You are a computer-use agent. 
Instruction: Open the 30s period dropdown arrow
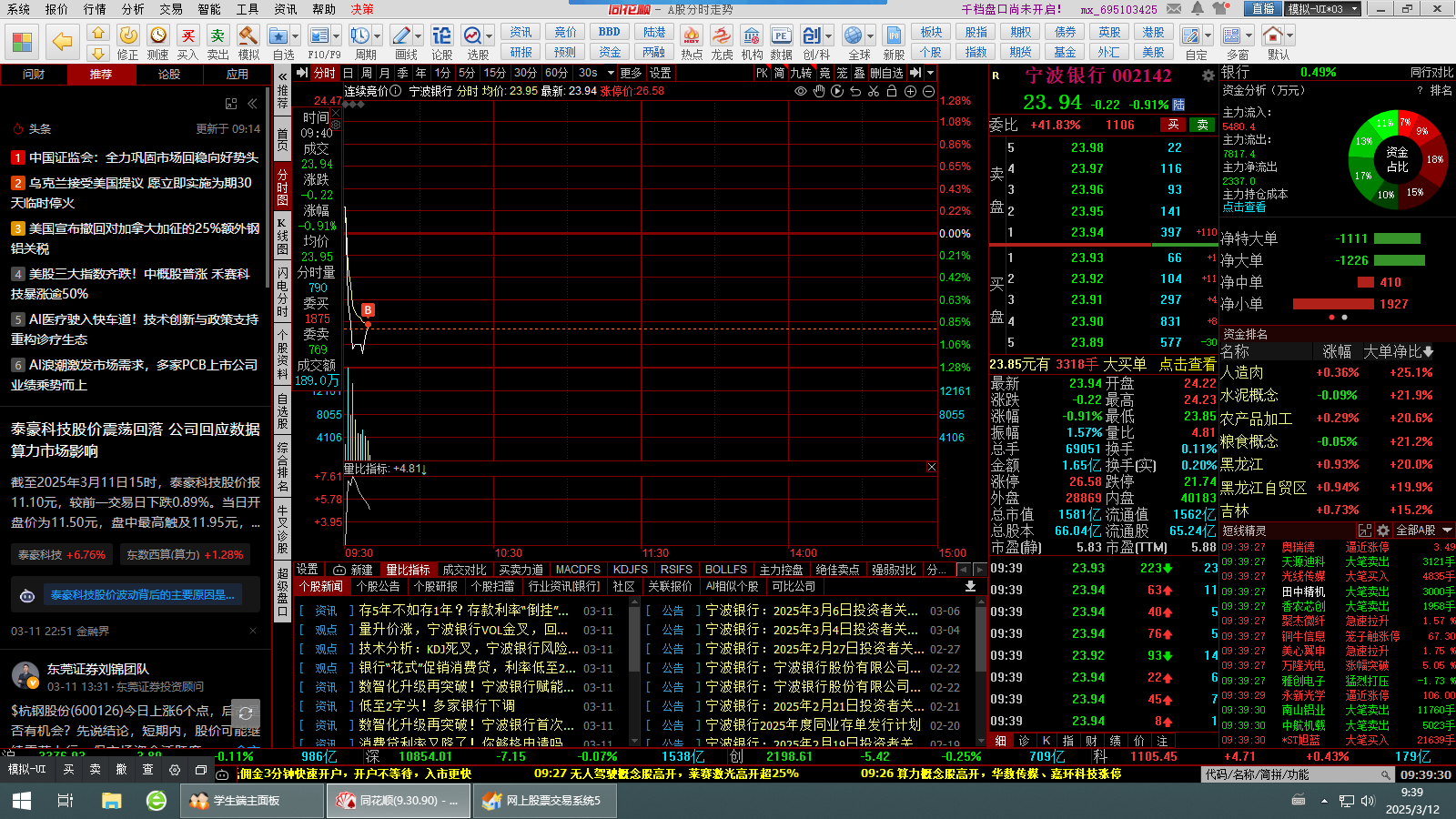coord(611,73)
